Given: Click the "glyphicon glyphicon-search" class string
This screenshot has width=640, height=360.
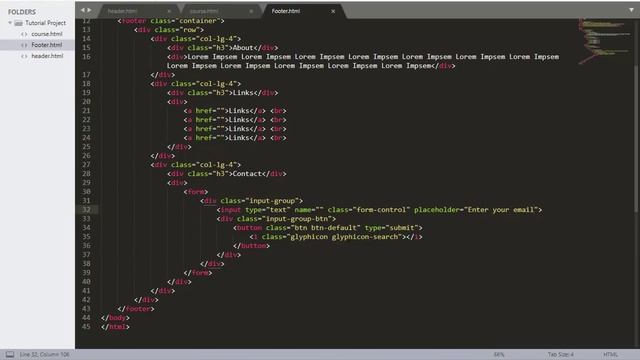Looking at the screenshot, I should (x=344, y=237).
